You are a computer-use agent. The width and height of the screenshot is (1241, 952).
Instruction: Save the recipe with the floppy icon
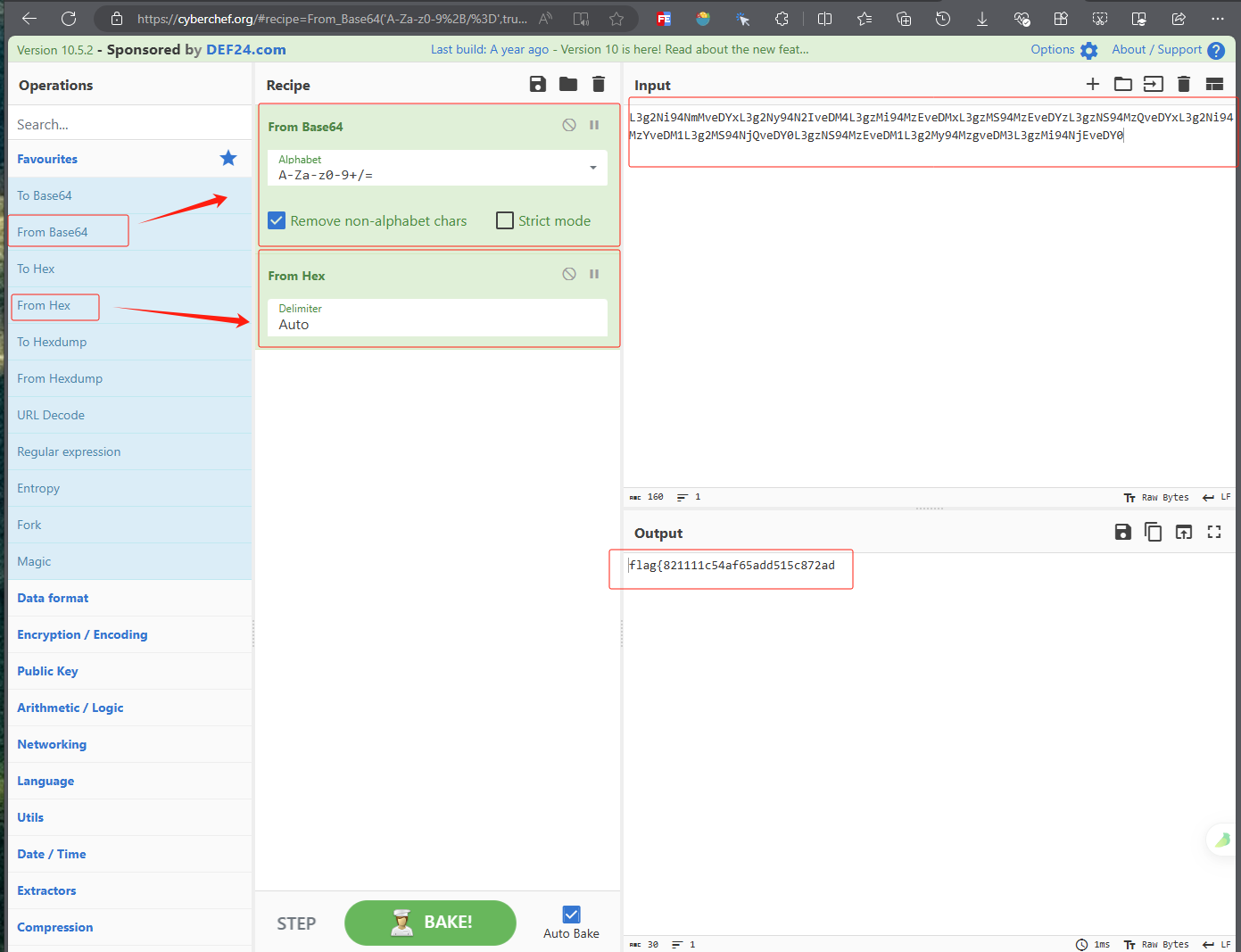tap(537, 84)
